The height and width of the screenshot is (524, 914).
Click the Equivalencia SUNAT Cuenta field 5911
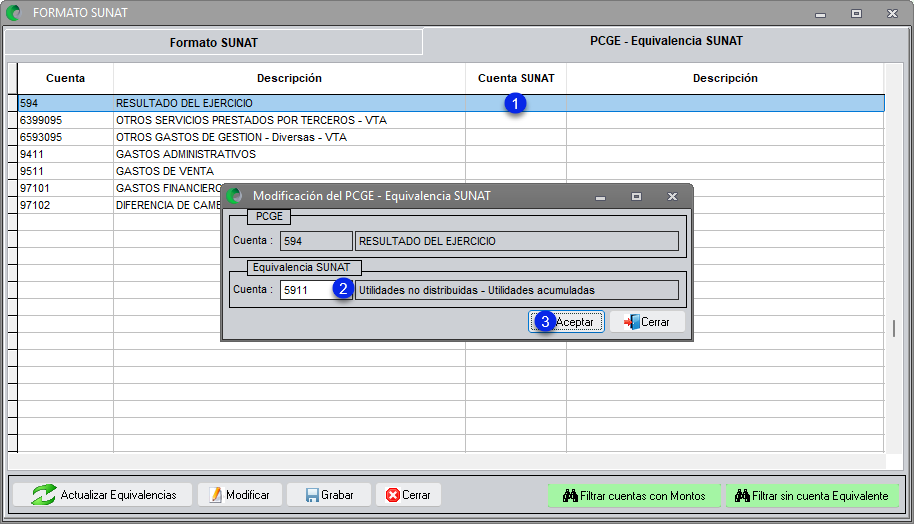point(315,290)
